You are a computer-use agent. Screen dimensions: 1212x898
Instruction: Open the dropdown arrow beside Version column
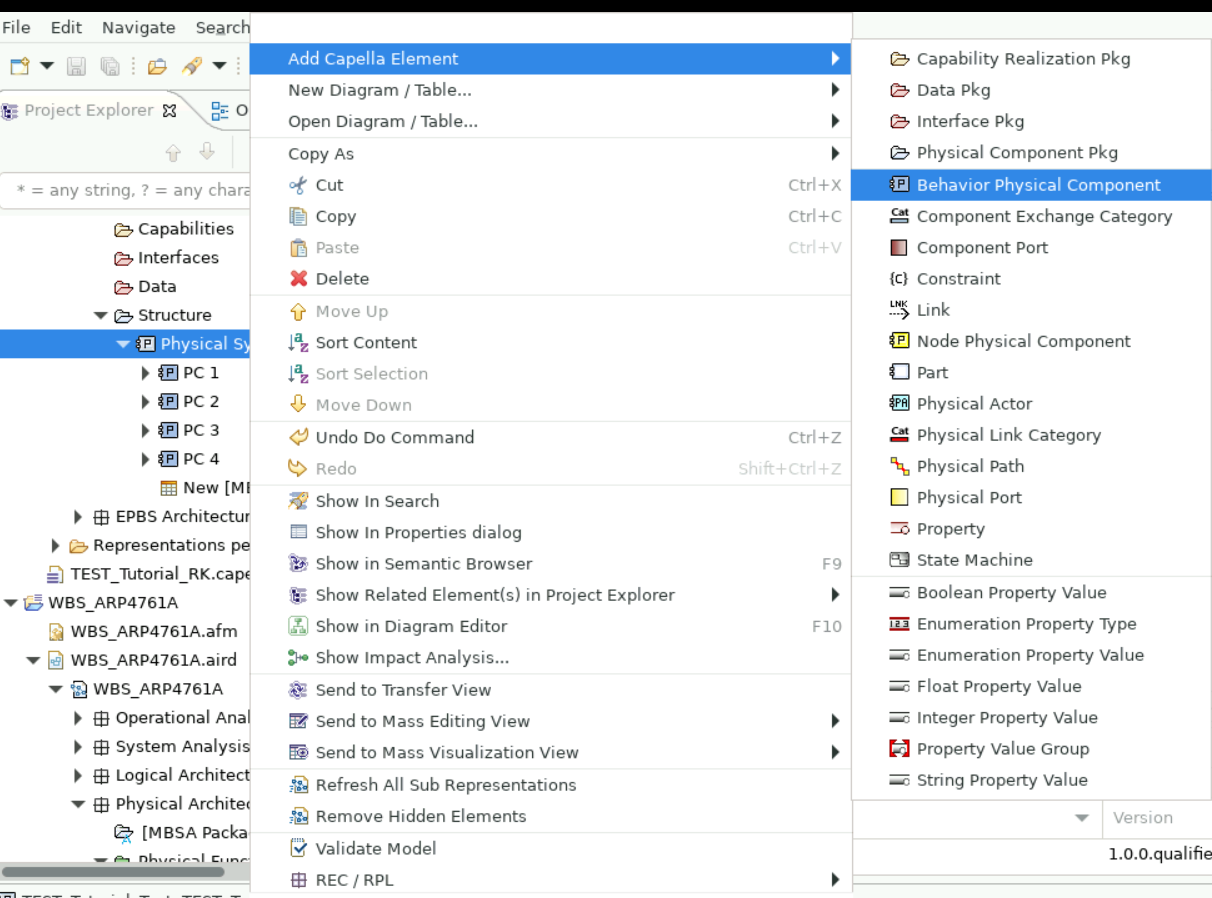1081,818
